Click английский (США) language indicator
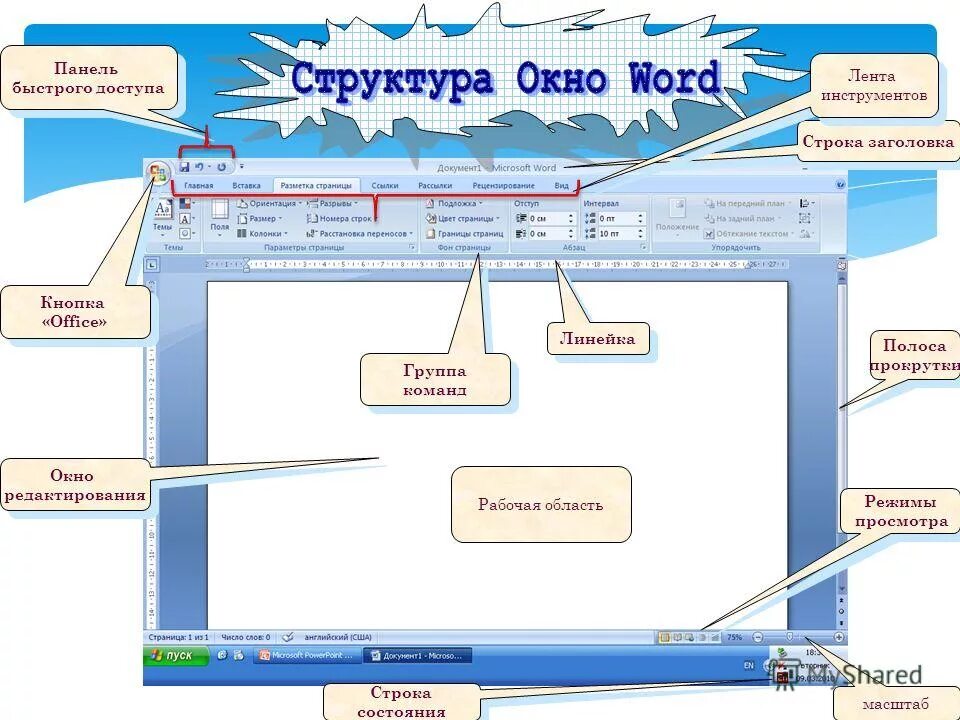The width and height of the screenshot is (960, 720). [338, 637]
